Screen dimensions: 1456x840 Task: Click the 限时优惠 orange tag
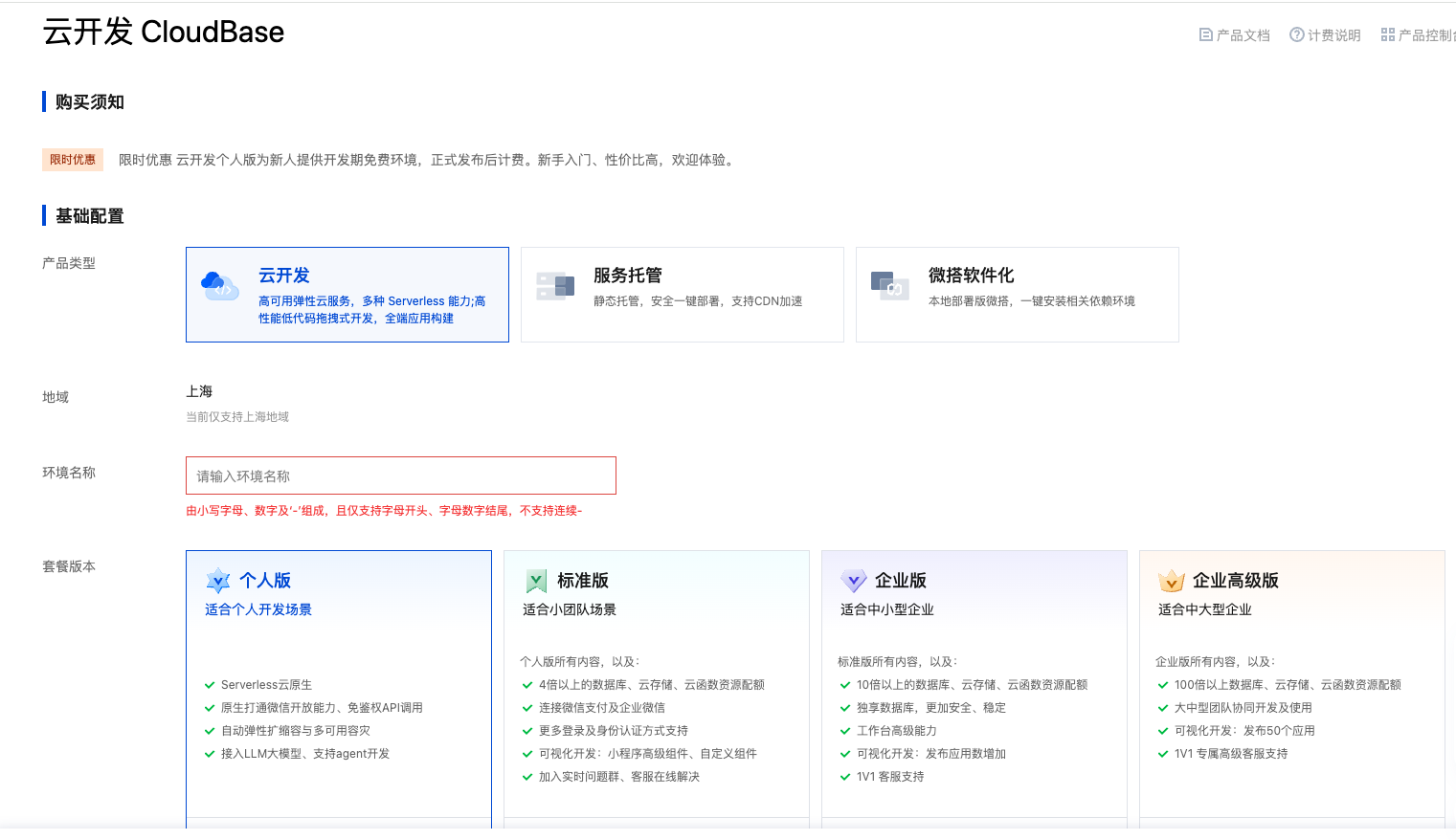click(x=73, y=160)
